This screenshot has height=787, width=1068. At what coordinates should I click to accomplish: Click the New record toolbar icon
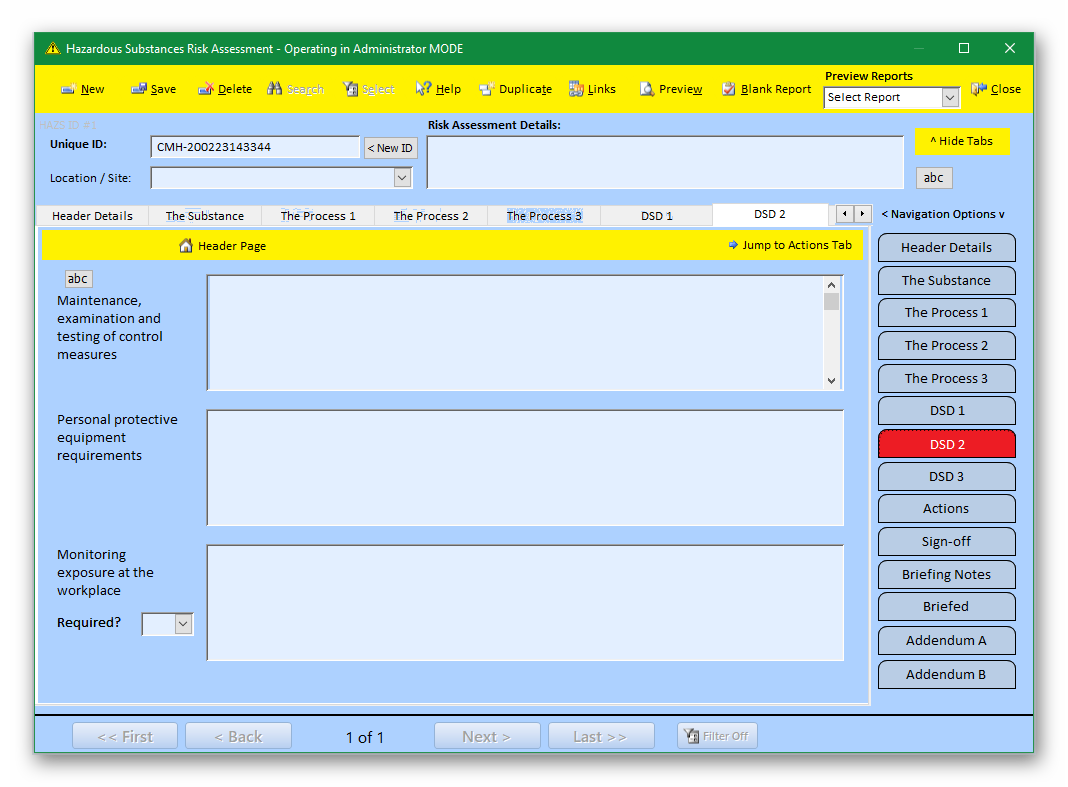[68, 89]
